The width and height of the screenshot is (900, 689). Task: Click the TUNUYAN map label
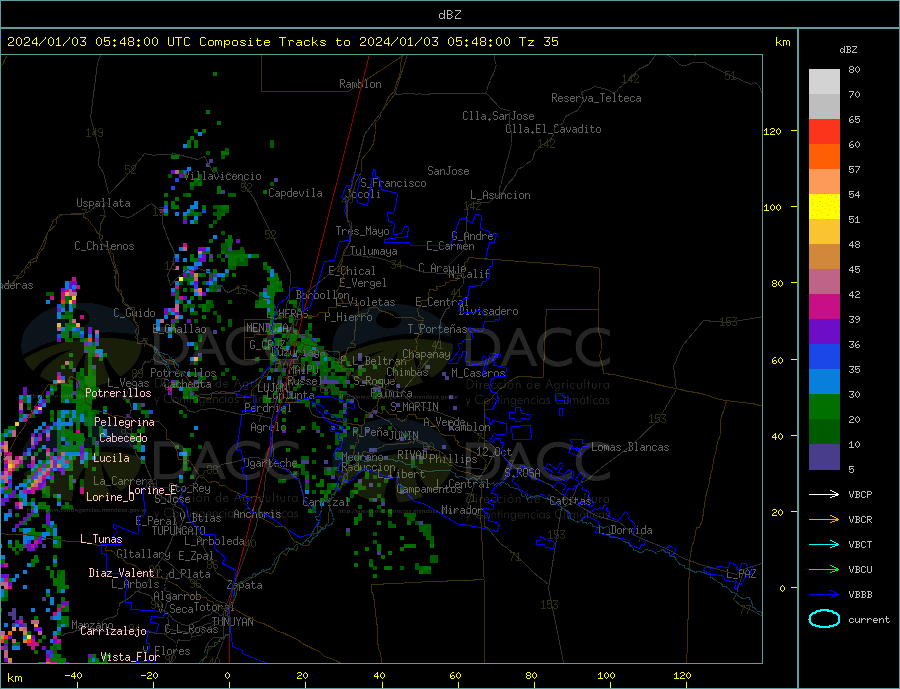coord(232,622)
